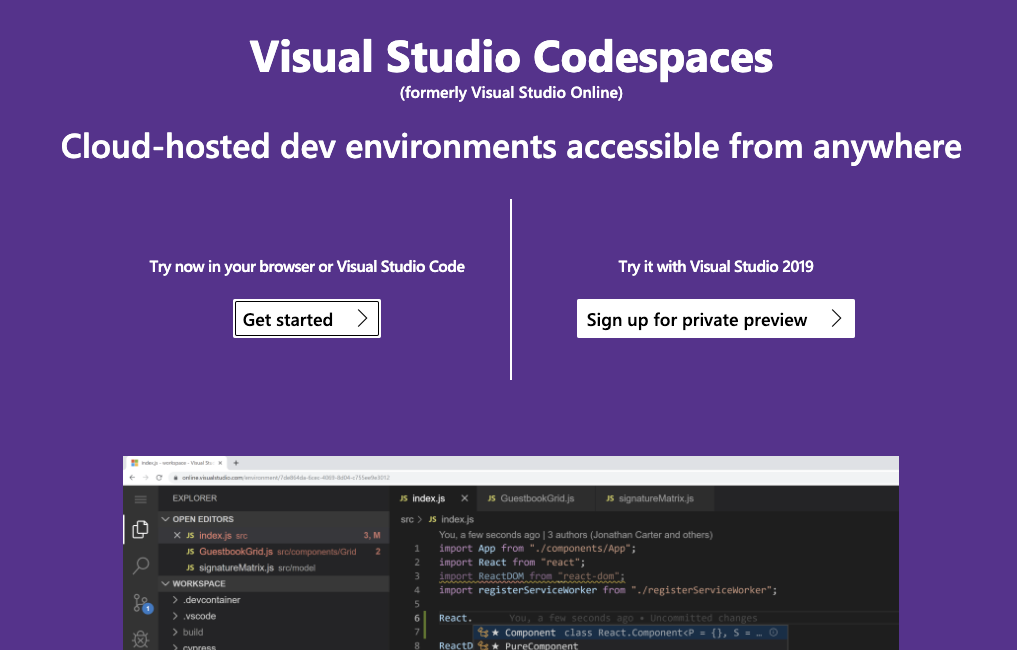Open Source Control icon with badge 1
The image size is (1017, 650).
pyautogui.click(x=141, y=603)
